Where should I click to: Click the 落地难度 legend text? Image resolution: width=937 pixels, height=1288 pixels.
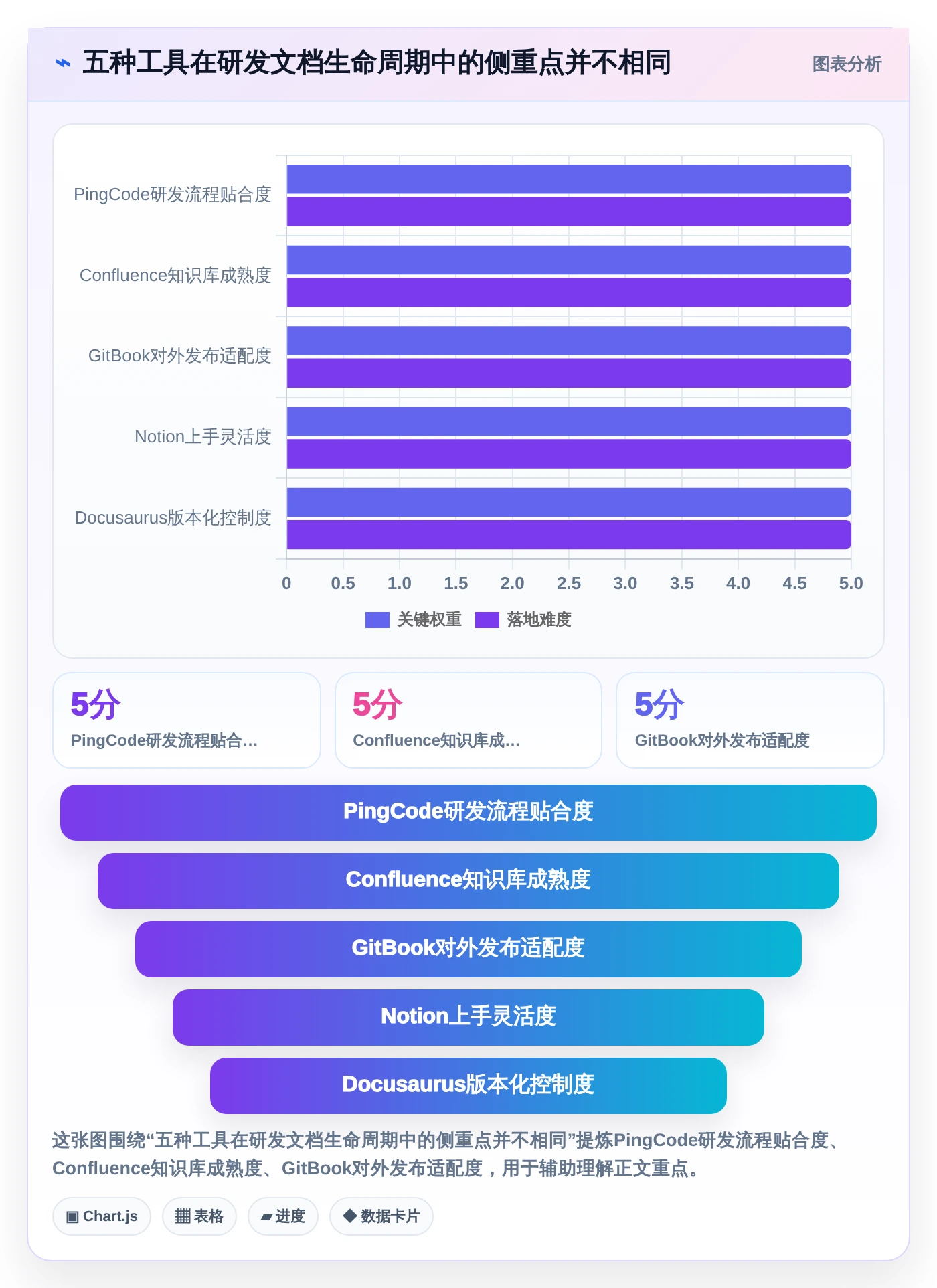click(539, 620)
